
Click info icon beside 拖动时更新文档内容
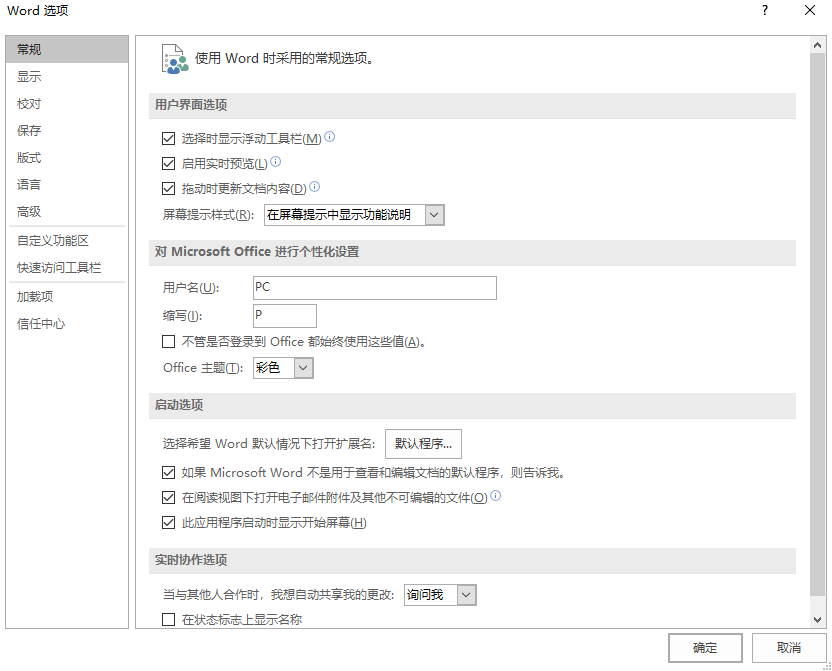pos(315,187)
